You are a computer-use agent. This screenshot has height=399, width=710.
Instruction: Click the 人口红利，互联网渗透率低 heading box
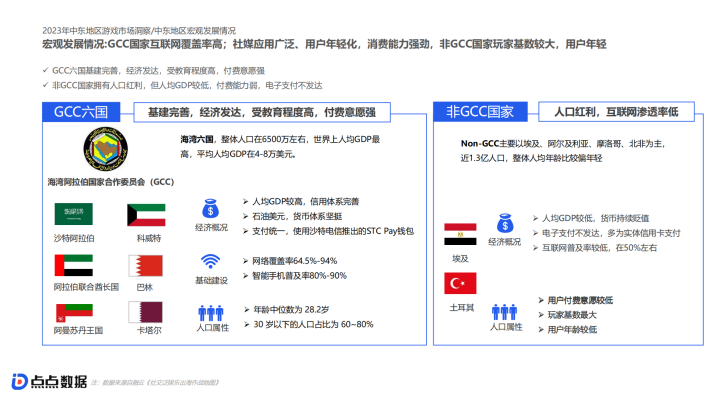click(x=616, y=111)
